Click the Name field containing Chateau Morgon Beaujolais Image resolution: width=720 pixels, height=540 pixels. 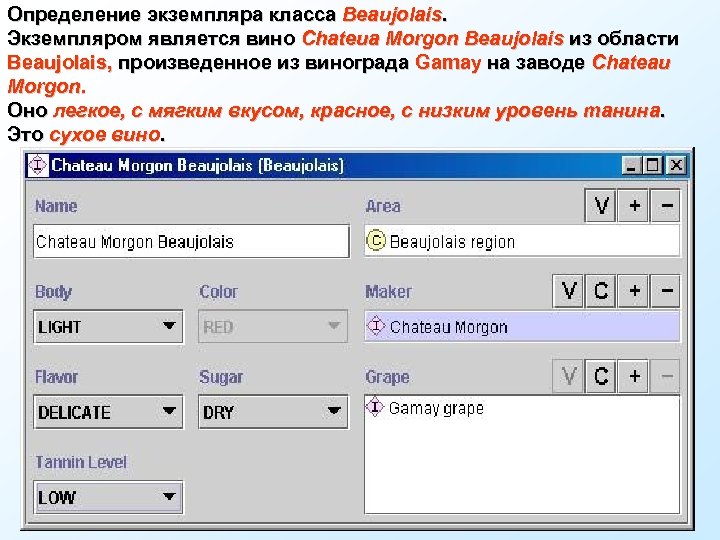[191, 241]
